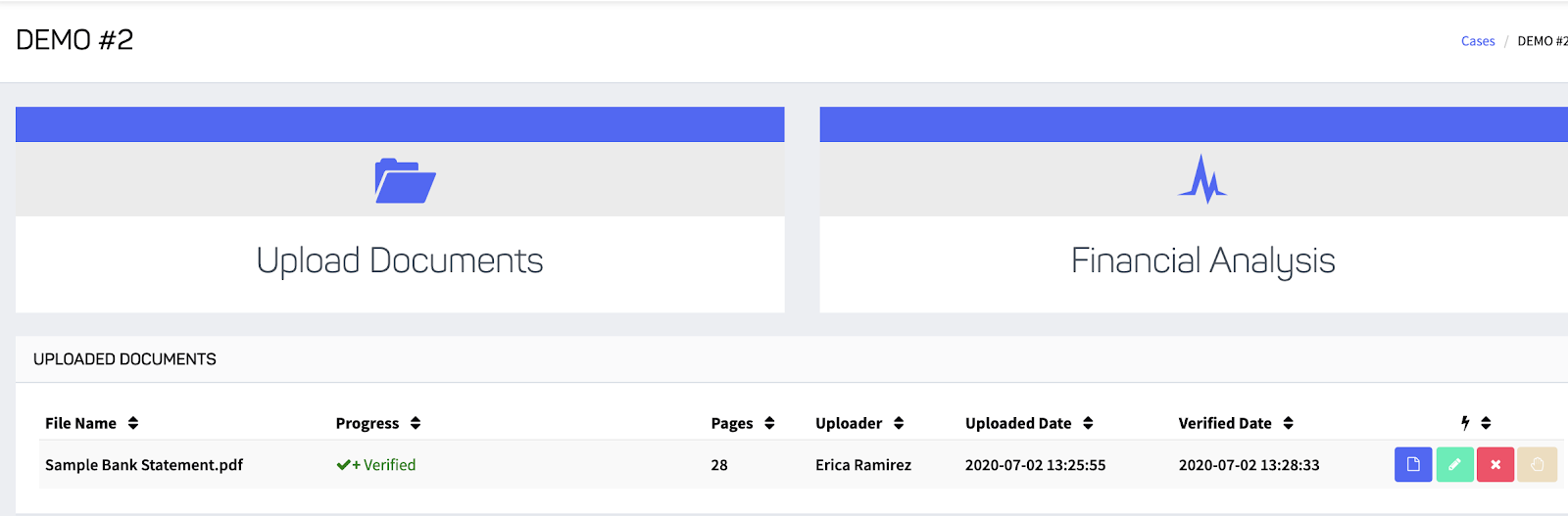
Task: Click the green Verified checkmark status
Action: tap(375, 465)
